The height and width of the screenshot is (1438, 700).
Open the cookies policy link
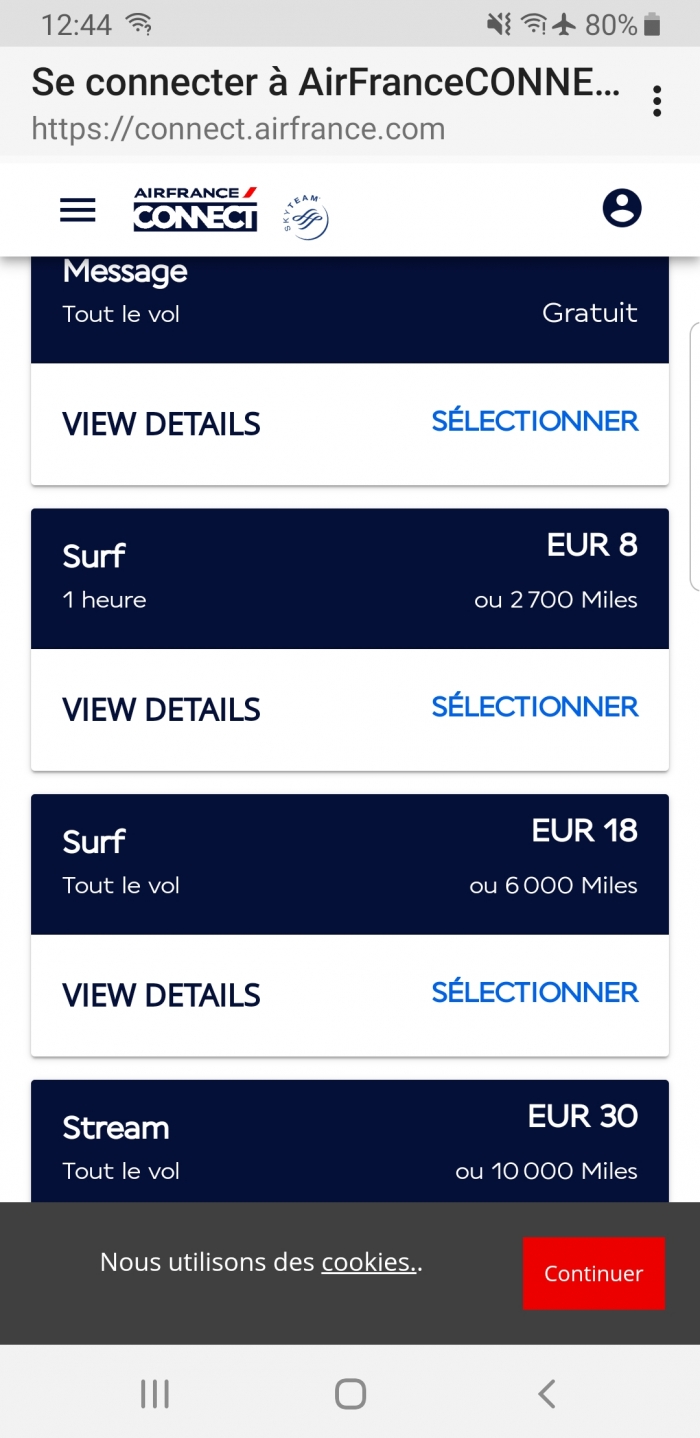coord(368,1262)
